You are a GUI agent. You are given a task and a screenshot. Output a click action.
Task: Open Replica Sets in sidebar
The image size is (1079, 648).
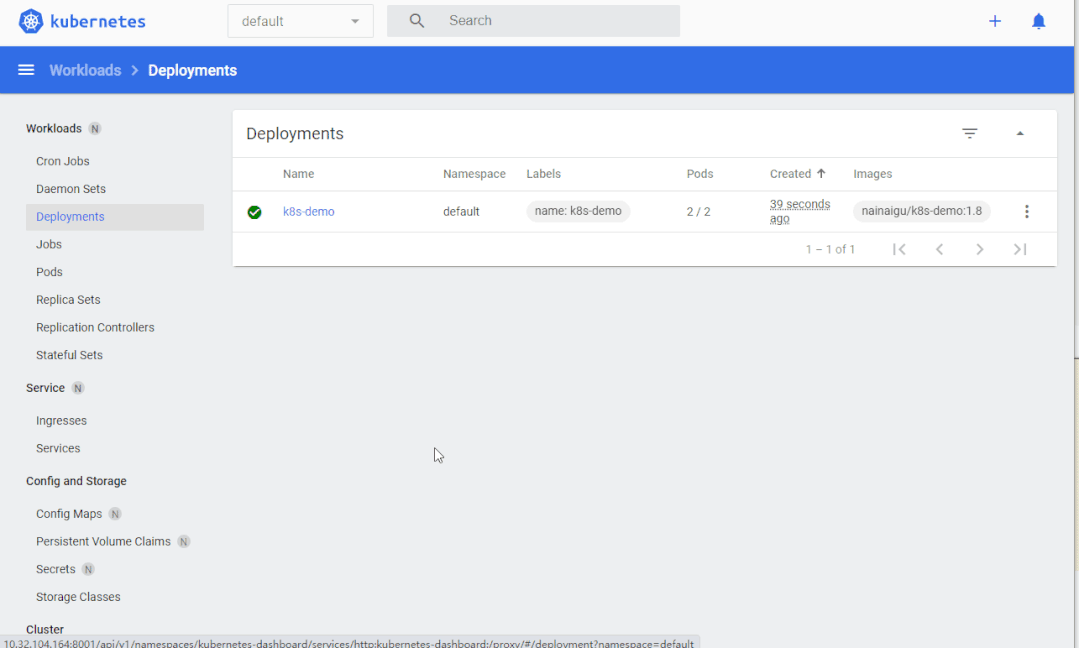[x=68, y=300]
